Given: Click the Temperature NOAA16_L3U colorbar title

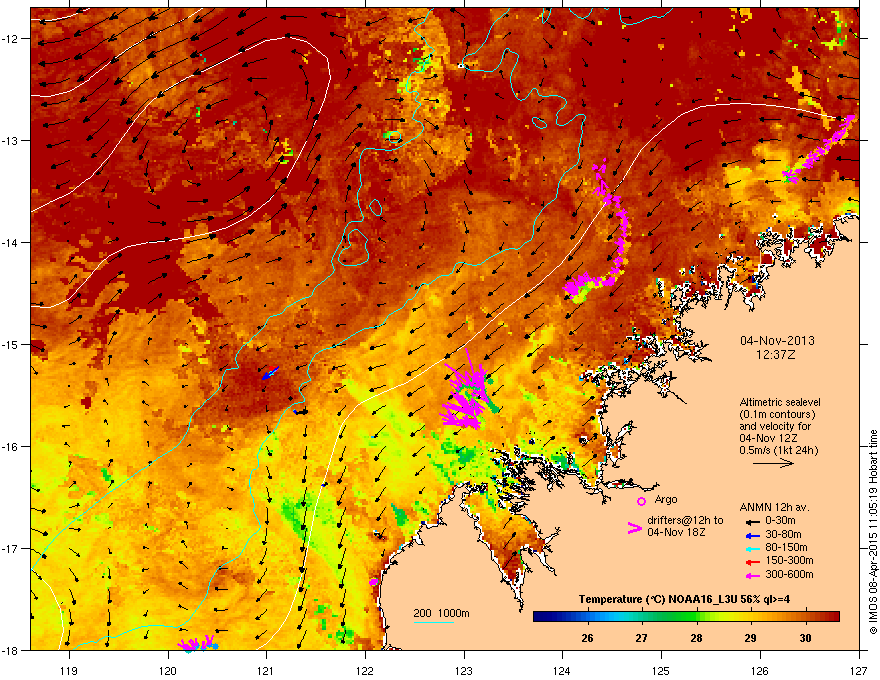Looking at the screenshot, I should pyautogui.click(x=684, y=599).
